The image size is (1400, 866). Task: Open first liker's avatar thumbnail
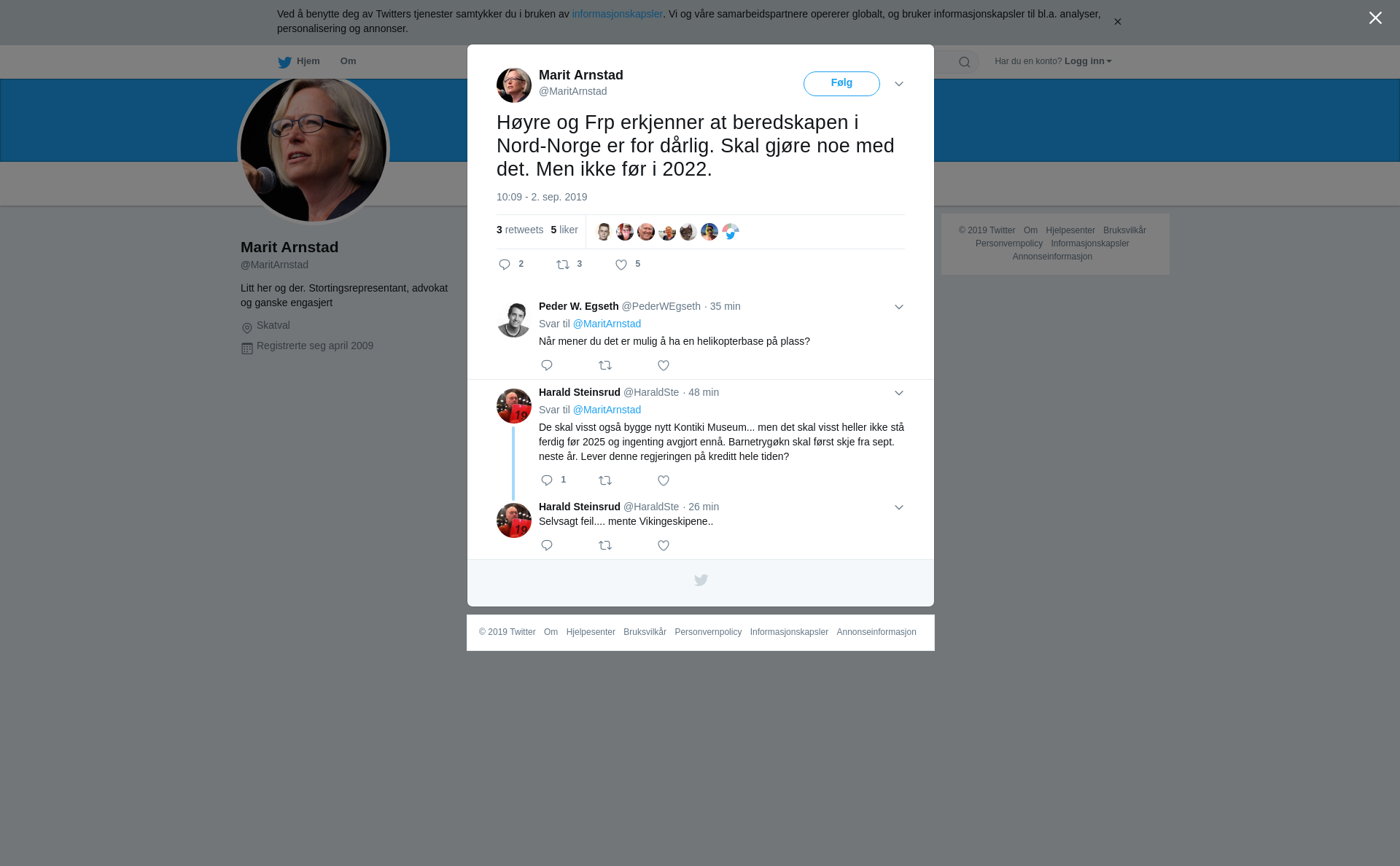click(604, 232)
